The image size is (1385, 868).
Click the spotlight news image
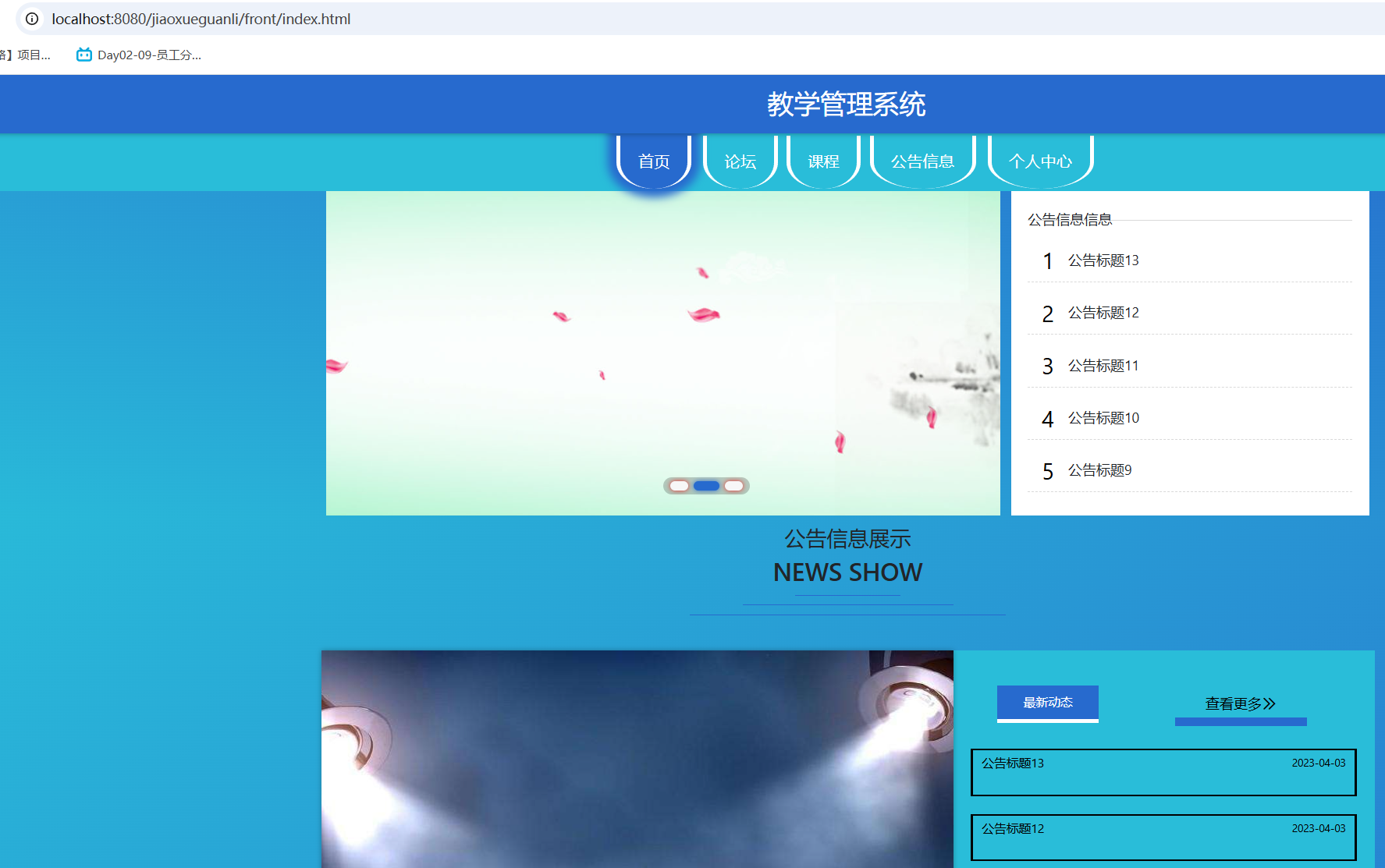point(637,759)
